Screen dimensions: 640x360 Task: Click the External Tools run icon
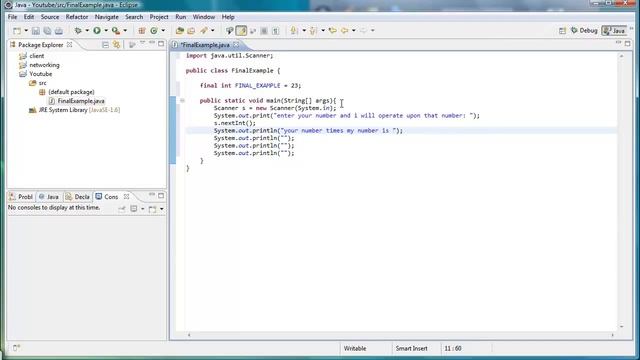[x=116, y=31]
